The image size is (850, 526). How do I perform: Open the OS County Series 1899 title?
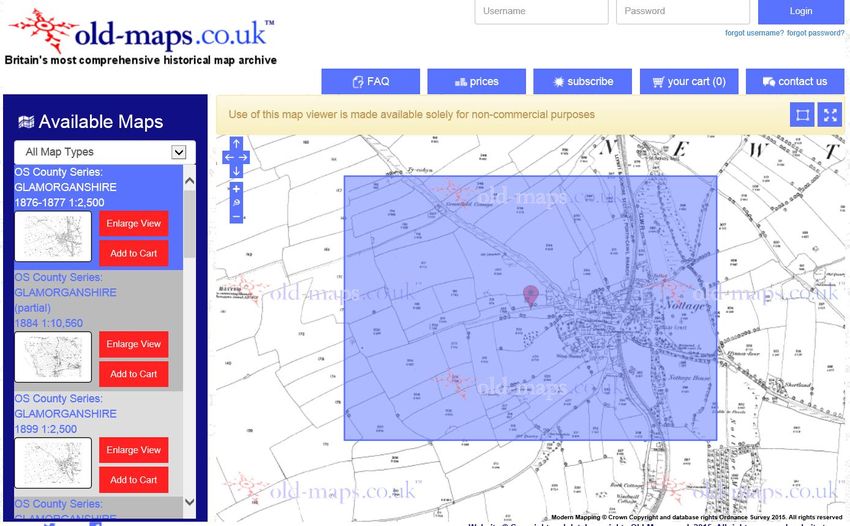66,414
